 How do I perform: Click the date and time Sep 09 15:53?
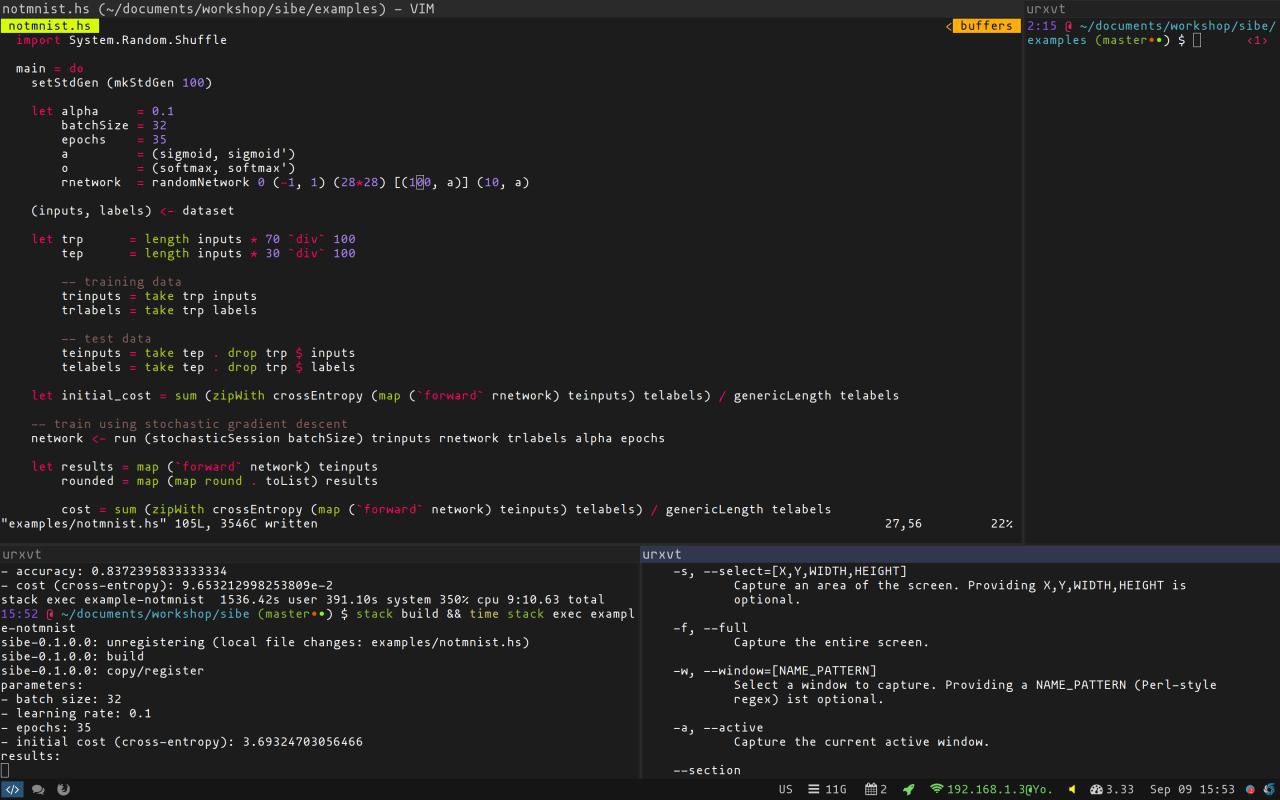[x=1192, y=789]
